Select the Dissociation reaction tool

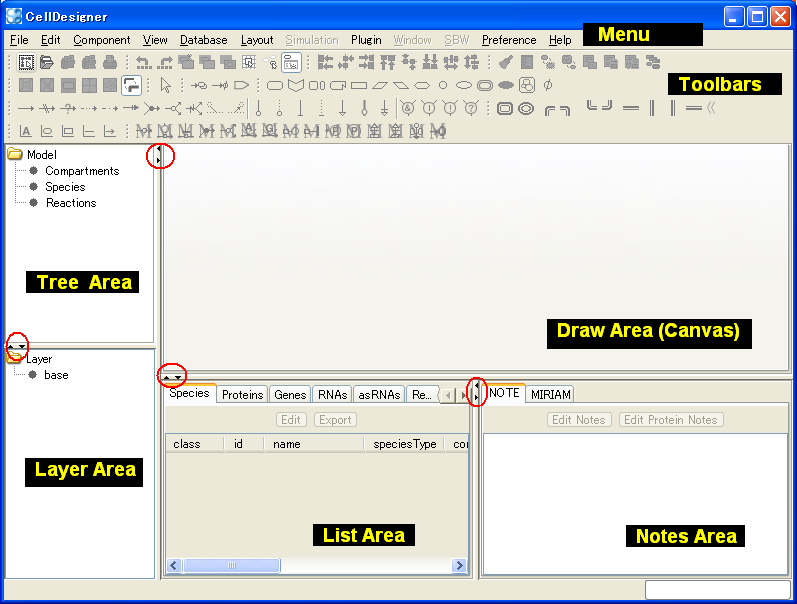click(173, 108)
